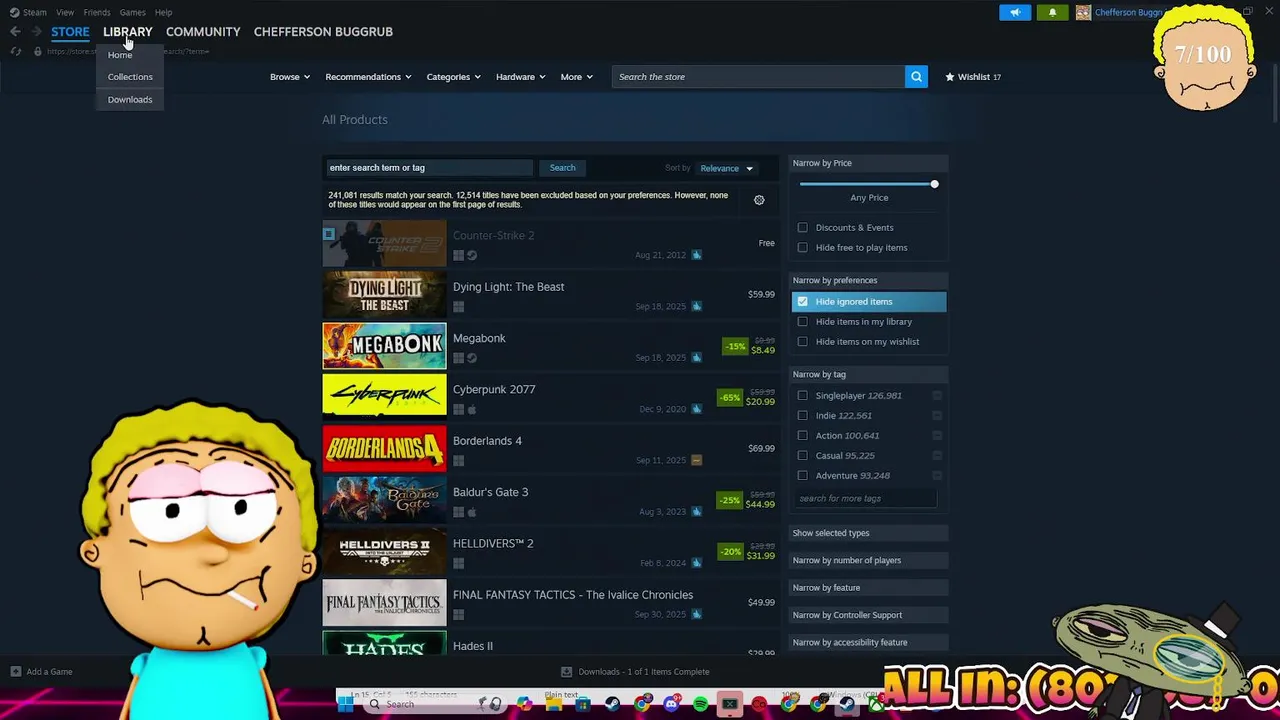Open the Sort by Relevance dropdown
The height and width of the screenshot is (720, 1280).
point(727,168)
